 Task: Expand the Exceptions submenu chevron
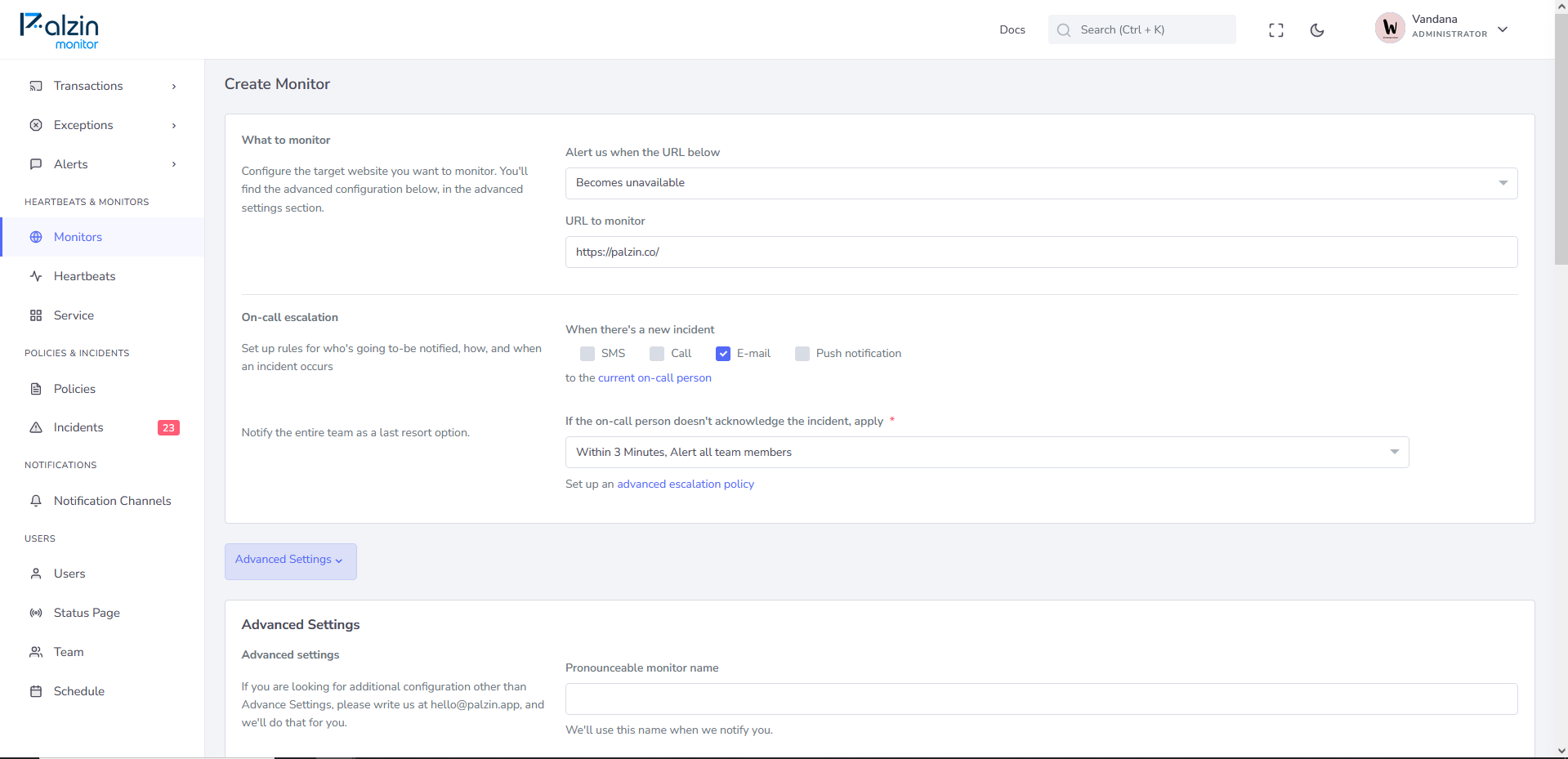pyautogui.click(x=174, y=126)
